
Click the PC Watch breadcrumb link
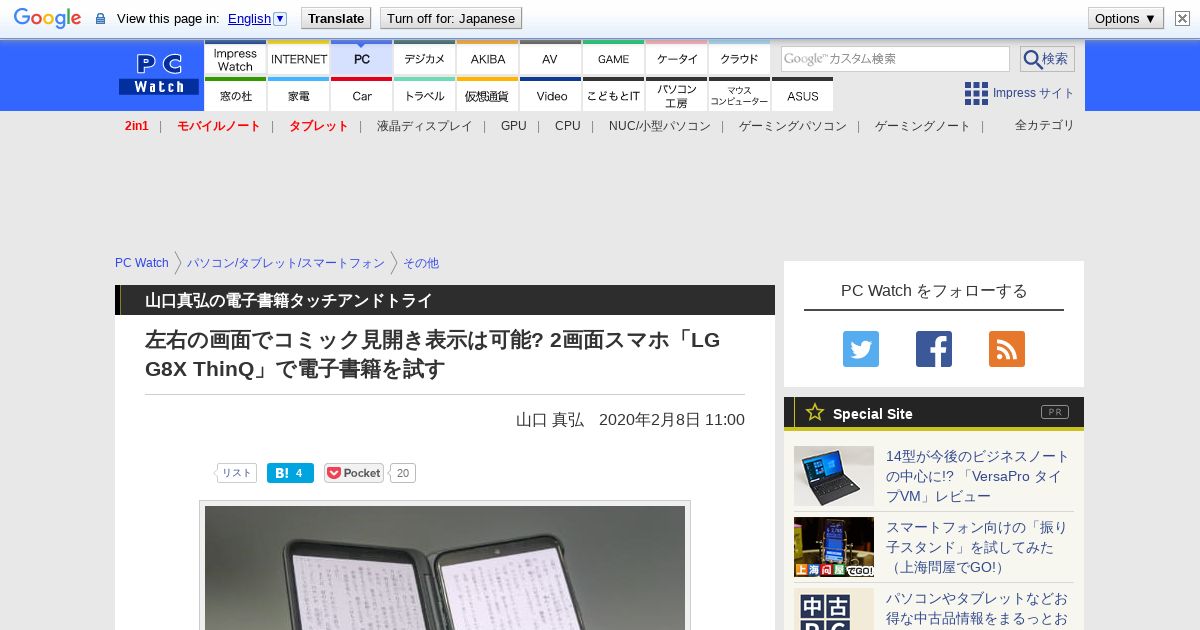click(x=142, y=263)
